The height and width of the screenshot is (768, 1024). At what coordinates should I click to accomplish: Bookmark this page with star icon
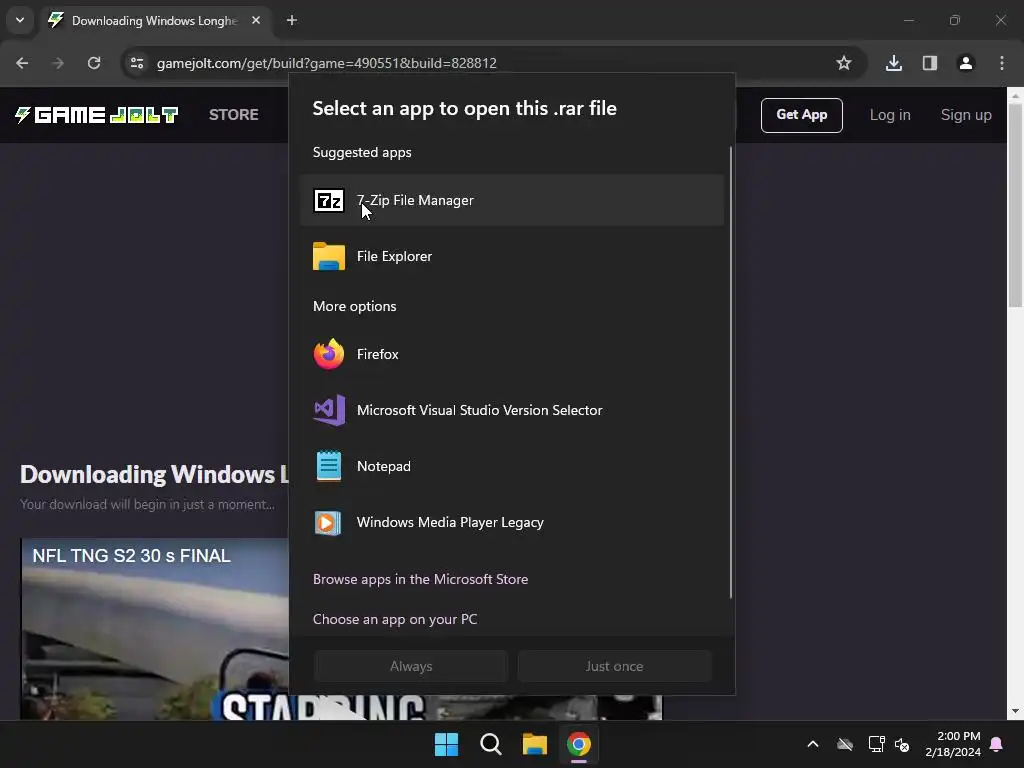coord(844,63)
